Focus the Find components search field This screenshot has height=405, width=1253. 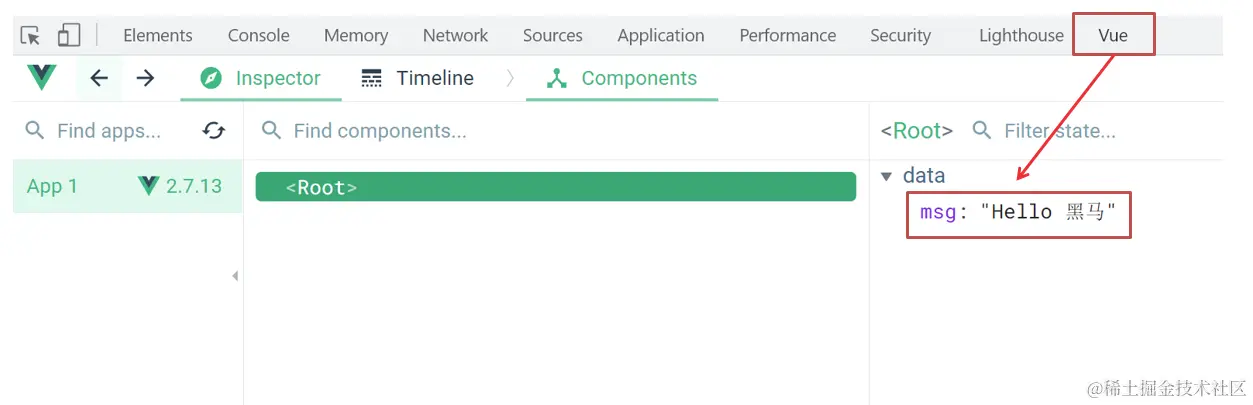pyautogui.click(x=556, y=131)
